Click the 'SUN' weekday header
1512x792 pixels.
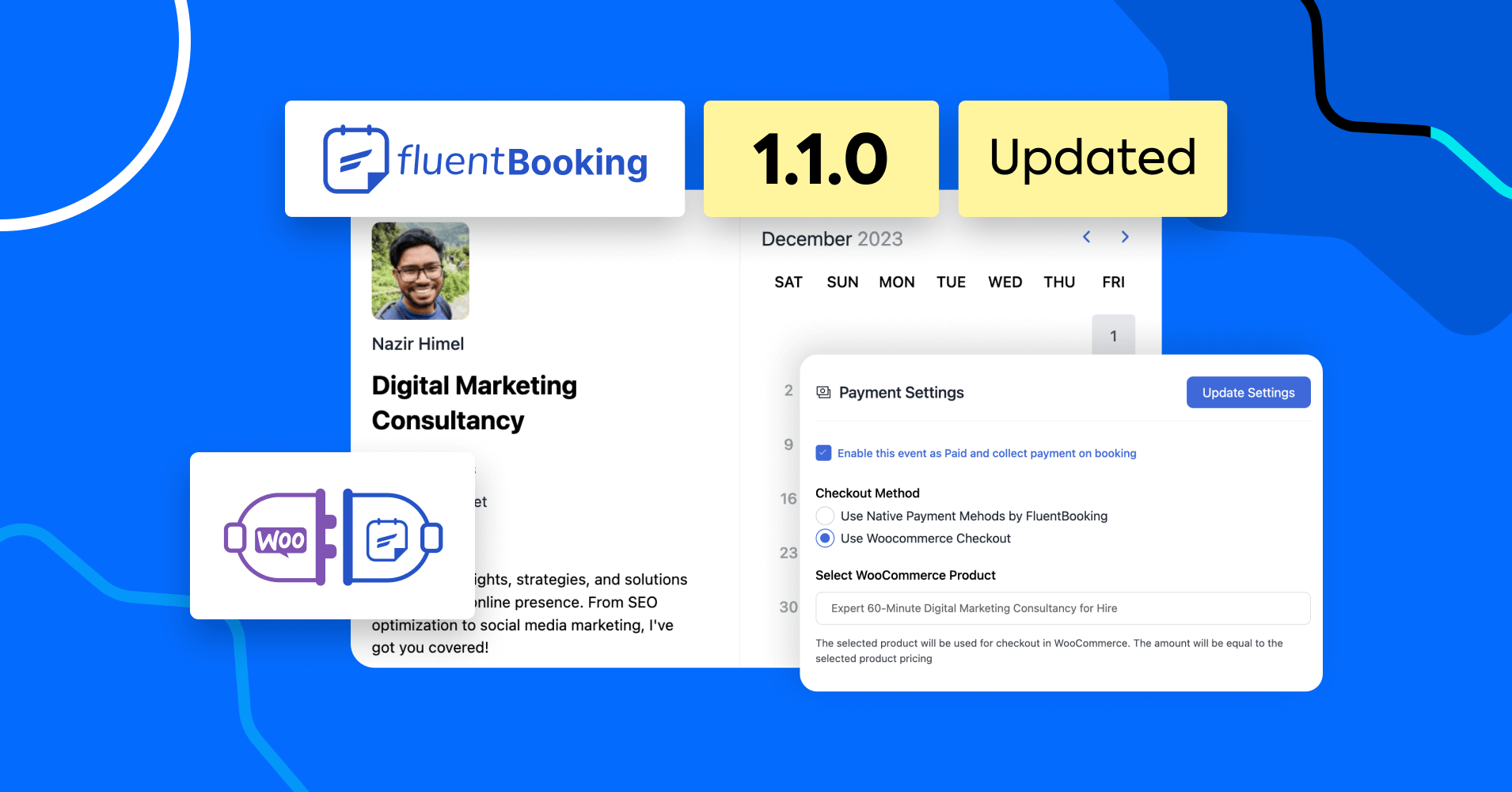pyautogui.click(x=842, y=282)
